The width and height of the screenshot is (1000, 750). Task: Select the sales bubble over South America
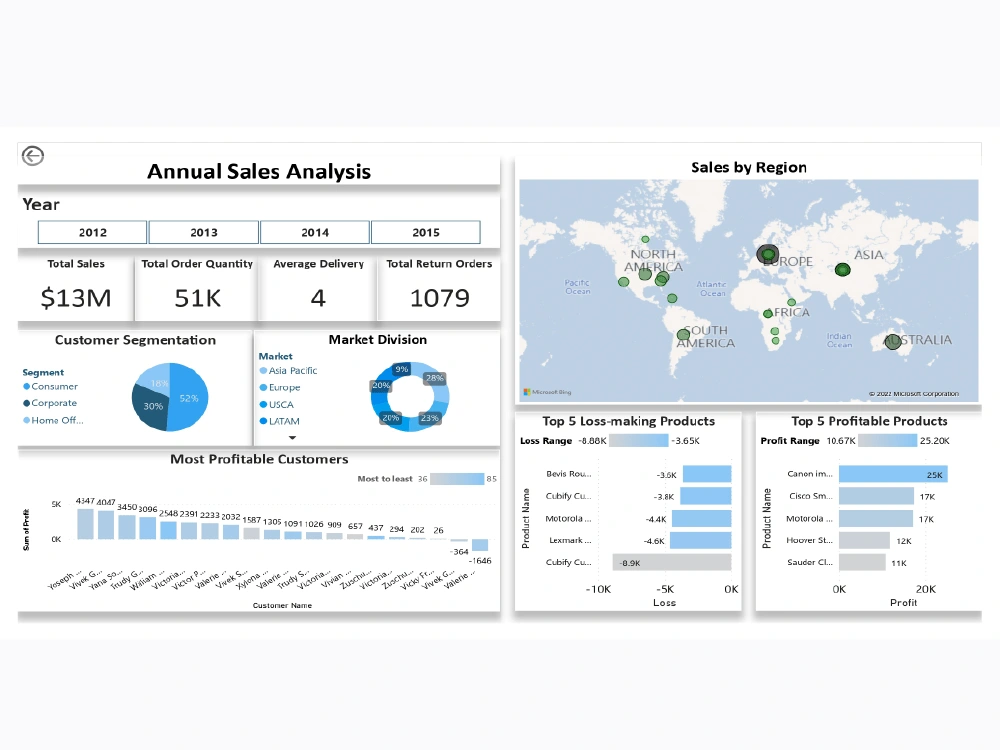[684, 335]
